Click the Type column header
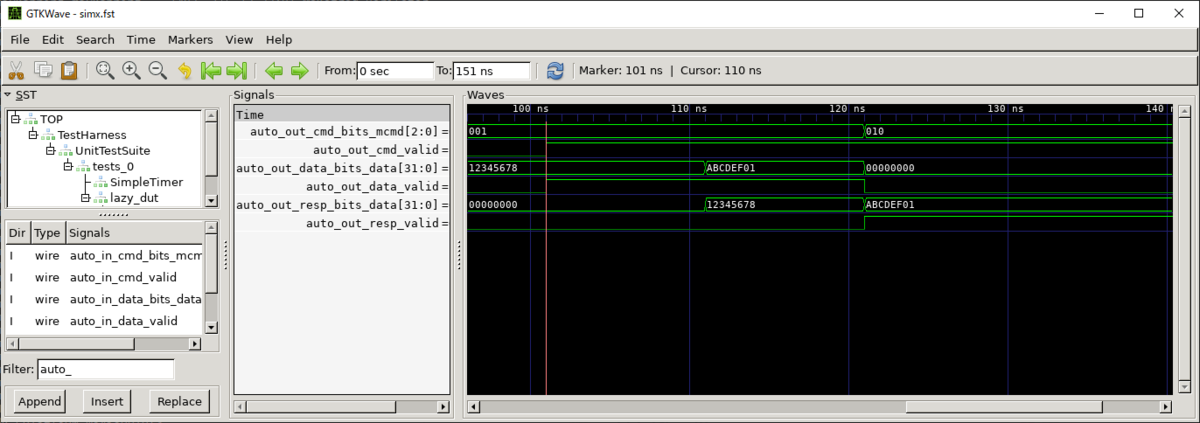1200x423 pixels. click(47, 233)
